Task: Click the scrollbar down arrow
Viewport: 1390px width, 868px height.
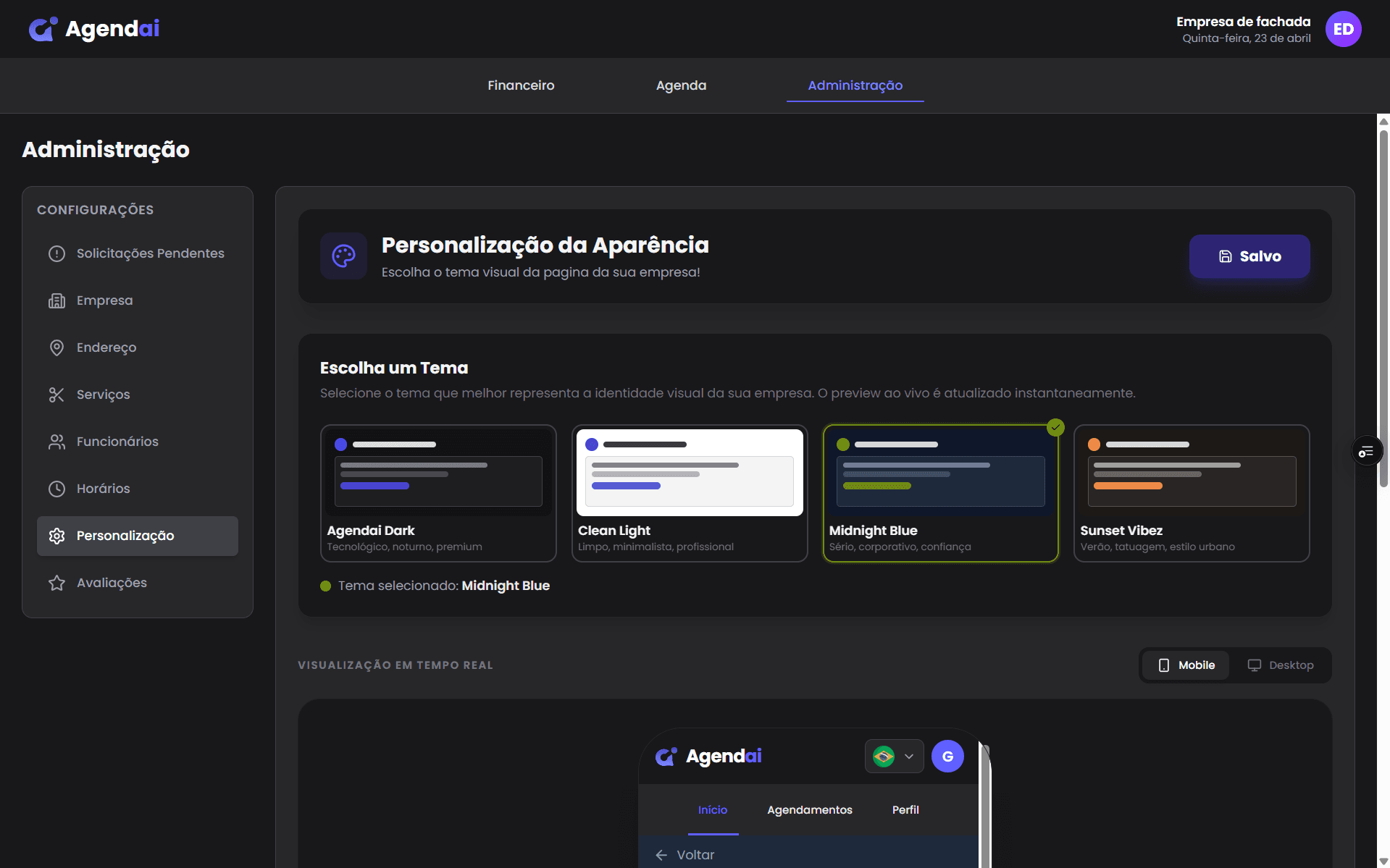Action: [x=1383, y=861]
